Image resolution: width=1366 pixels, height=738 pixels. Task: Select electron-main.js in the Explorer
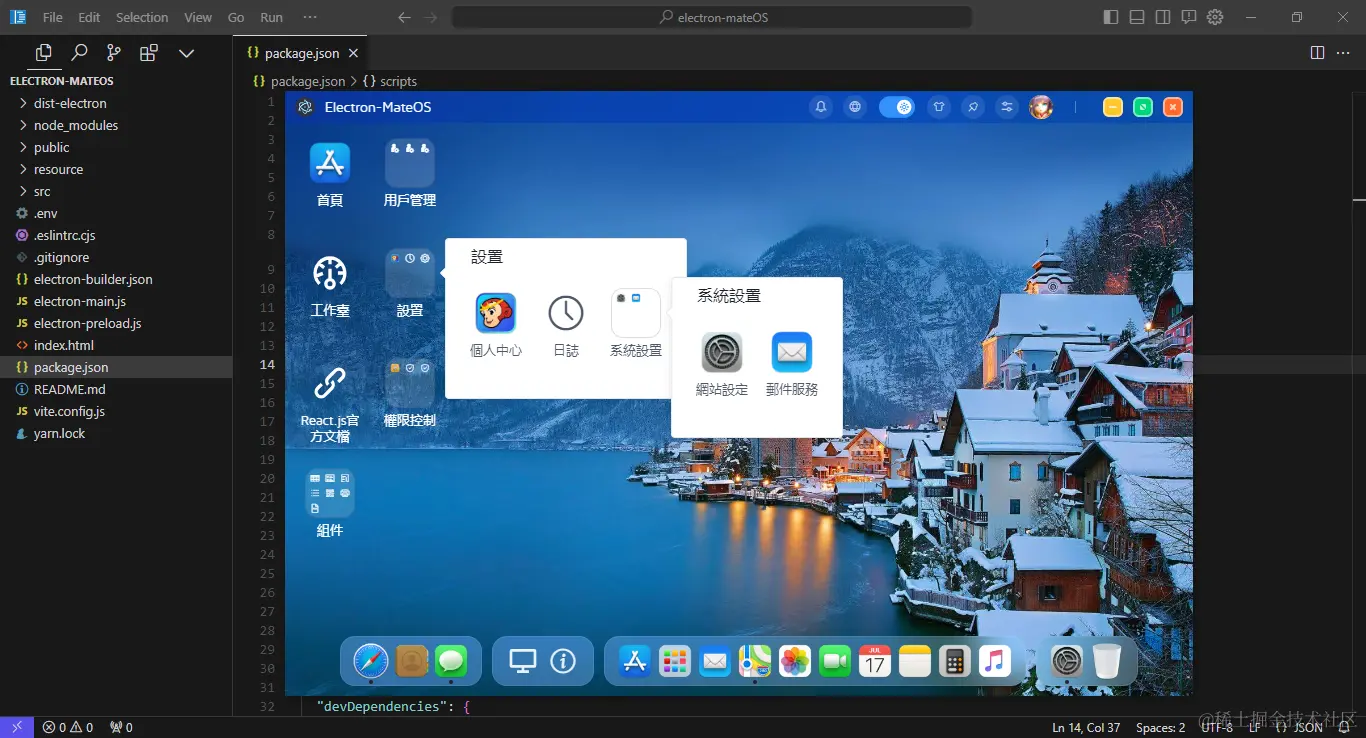pyautogui.click(x=88, y=301)
